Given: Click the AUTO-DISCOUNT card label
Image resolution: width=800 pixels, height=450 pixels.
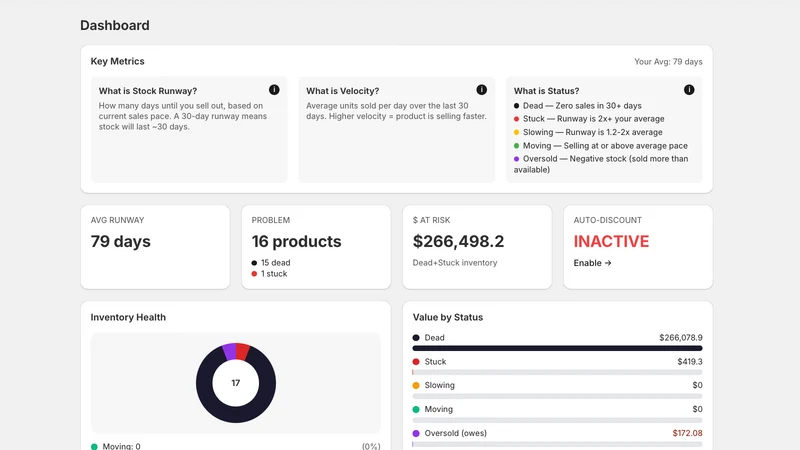Looking at the screenshot, I should [607, 220].
